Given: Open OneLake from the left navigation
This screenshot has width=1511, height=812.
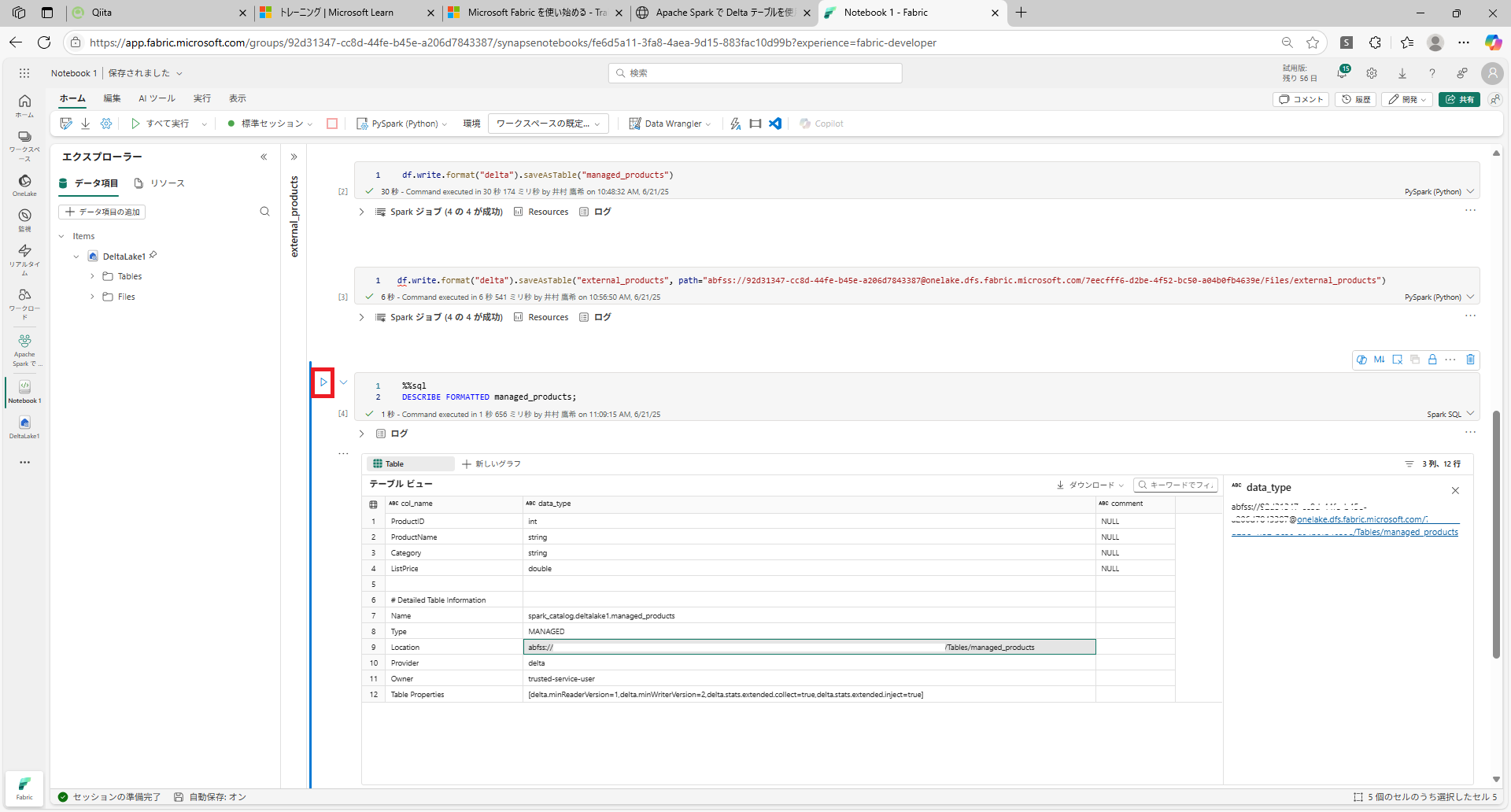Looking at the screenshot, I should [x=24, y=186].
